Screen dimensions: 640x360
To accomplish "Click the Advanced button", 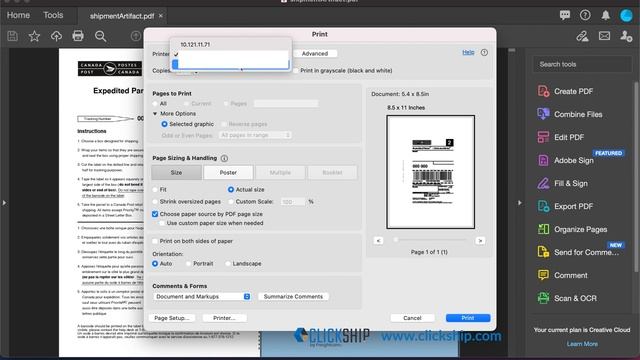I will tap(315, 53).
